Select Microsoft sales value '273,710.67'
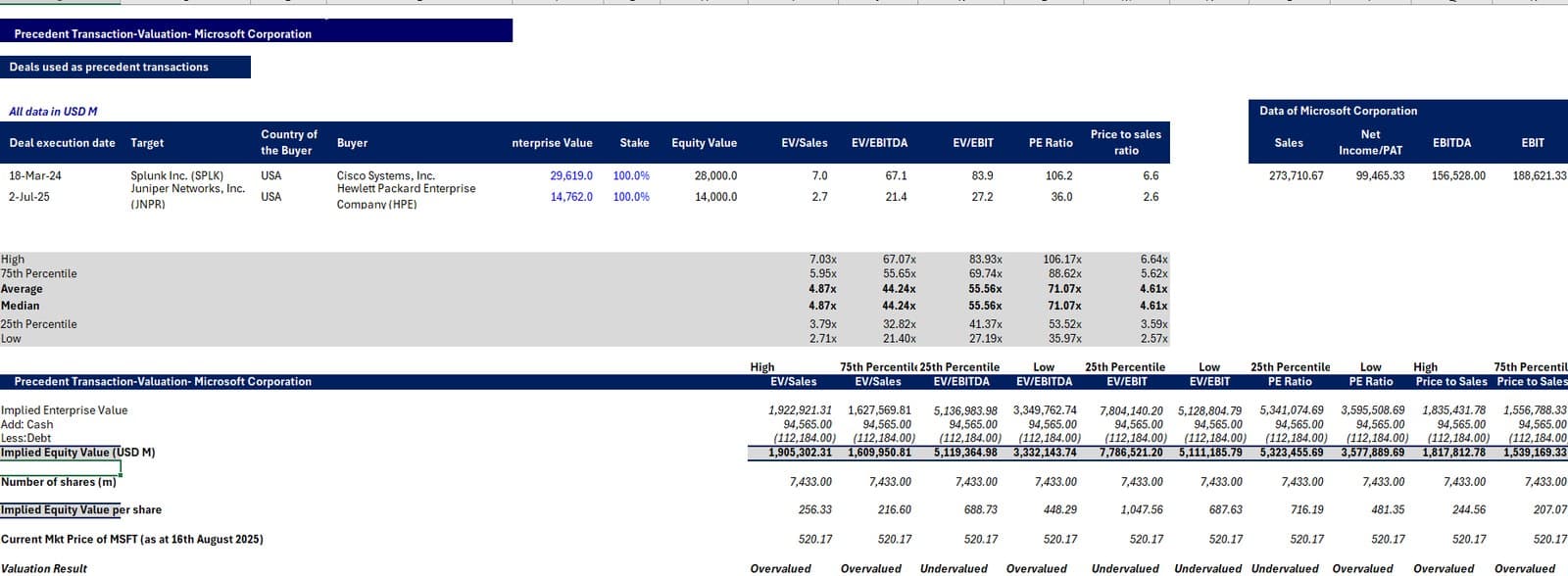 pos(1296,176)
